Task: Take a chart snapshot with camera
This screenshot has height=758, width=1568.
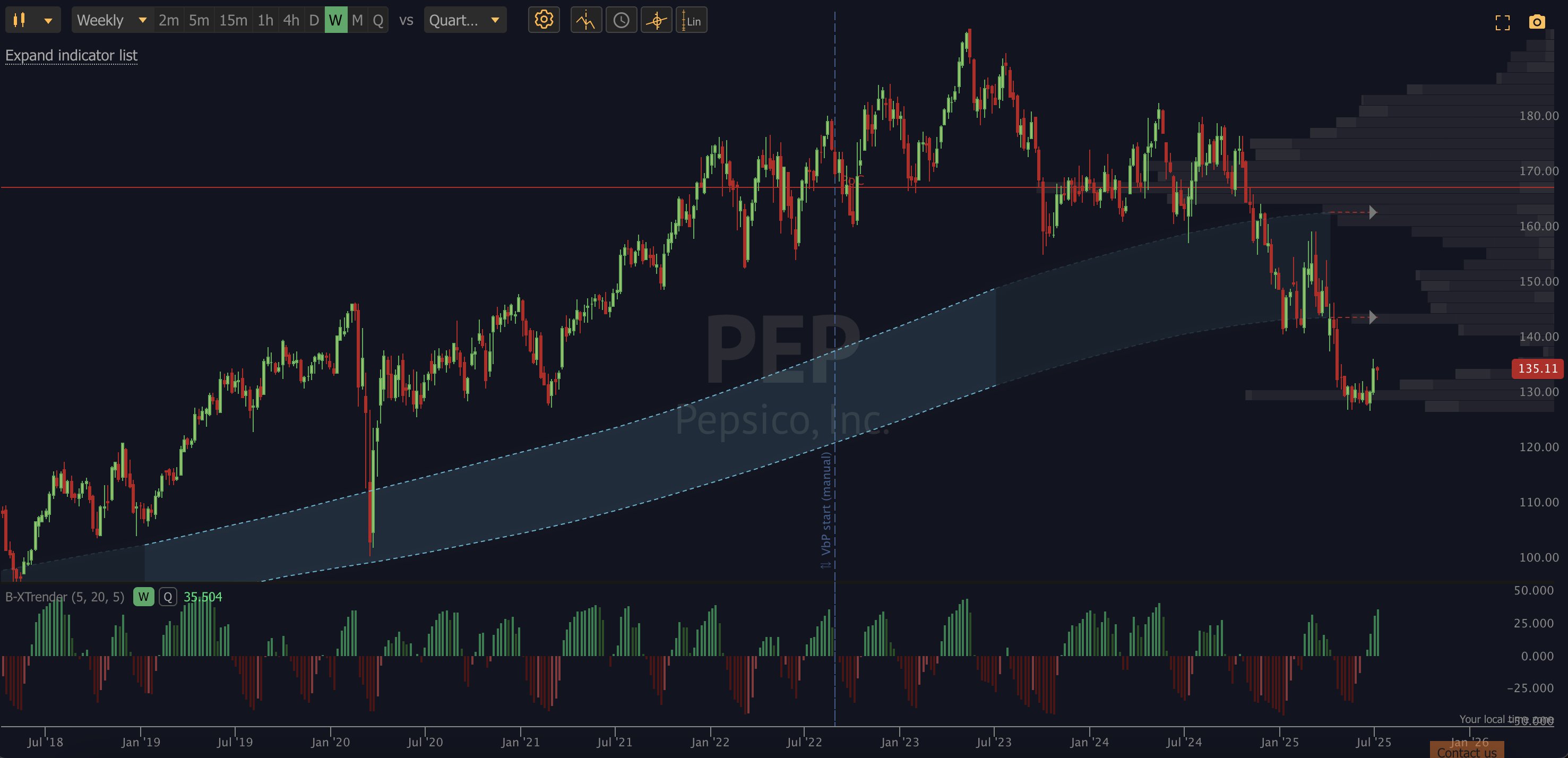Action: (x=1537, y=22)
